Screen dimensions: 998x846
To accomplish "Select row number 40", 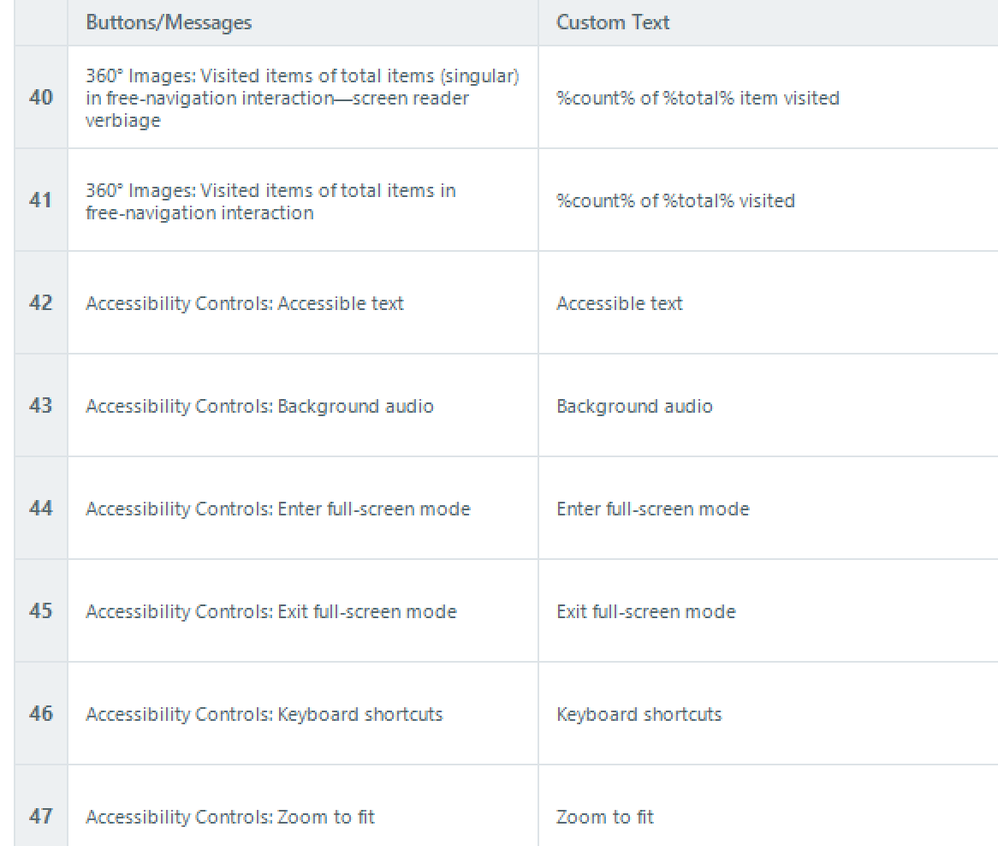I will click(41, 98).
